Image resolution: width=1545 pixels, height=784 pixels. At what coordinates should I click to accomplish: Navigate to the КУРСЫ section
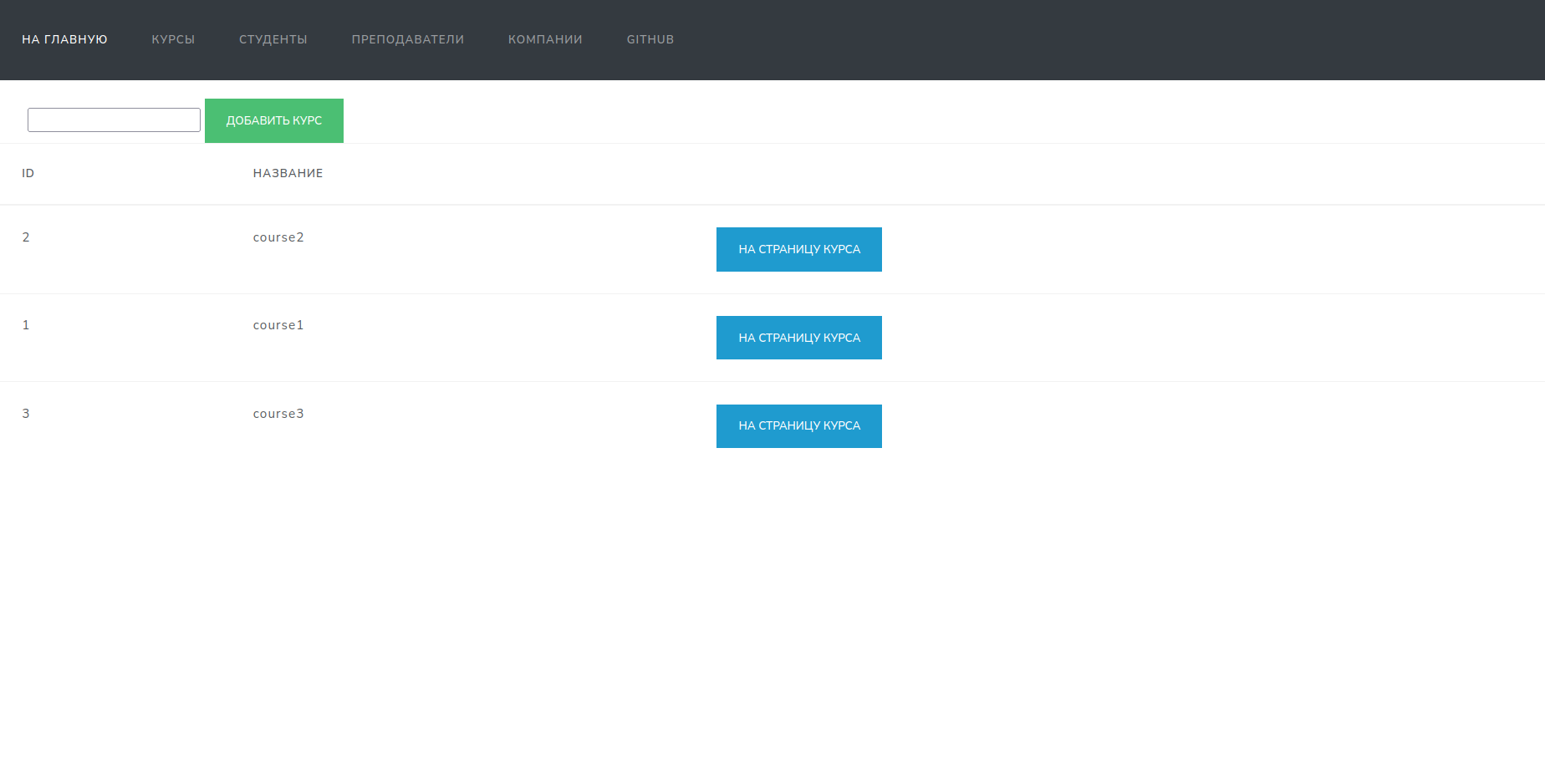coord(173,39)
